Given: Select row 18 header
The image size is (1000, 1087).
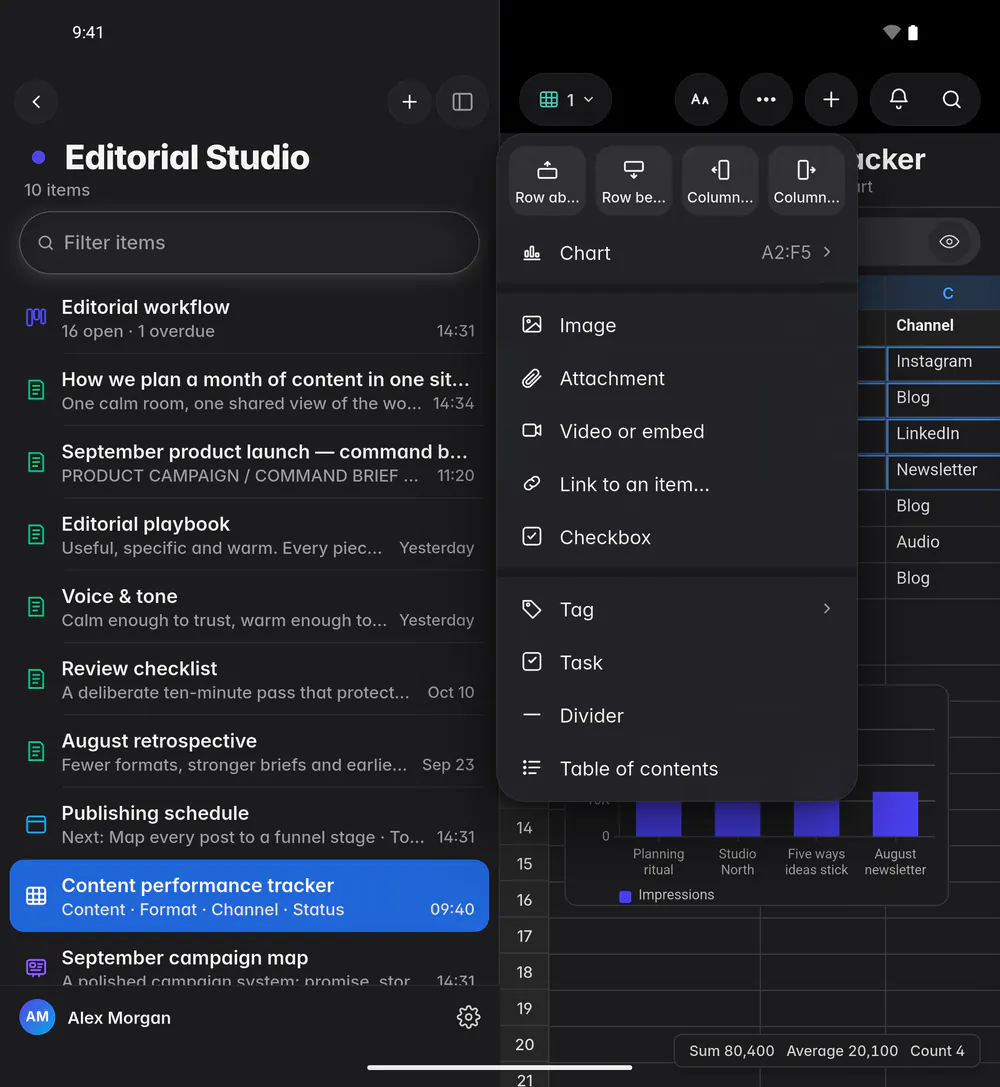Looking at the screenshot, I should (x=525, y=973).
